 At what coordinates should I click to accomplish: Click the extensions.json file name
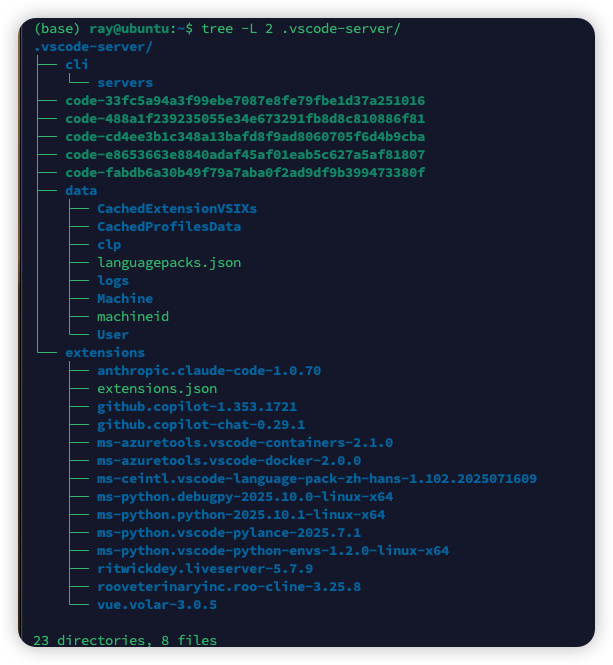[157, 389]
